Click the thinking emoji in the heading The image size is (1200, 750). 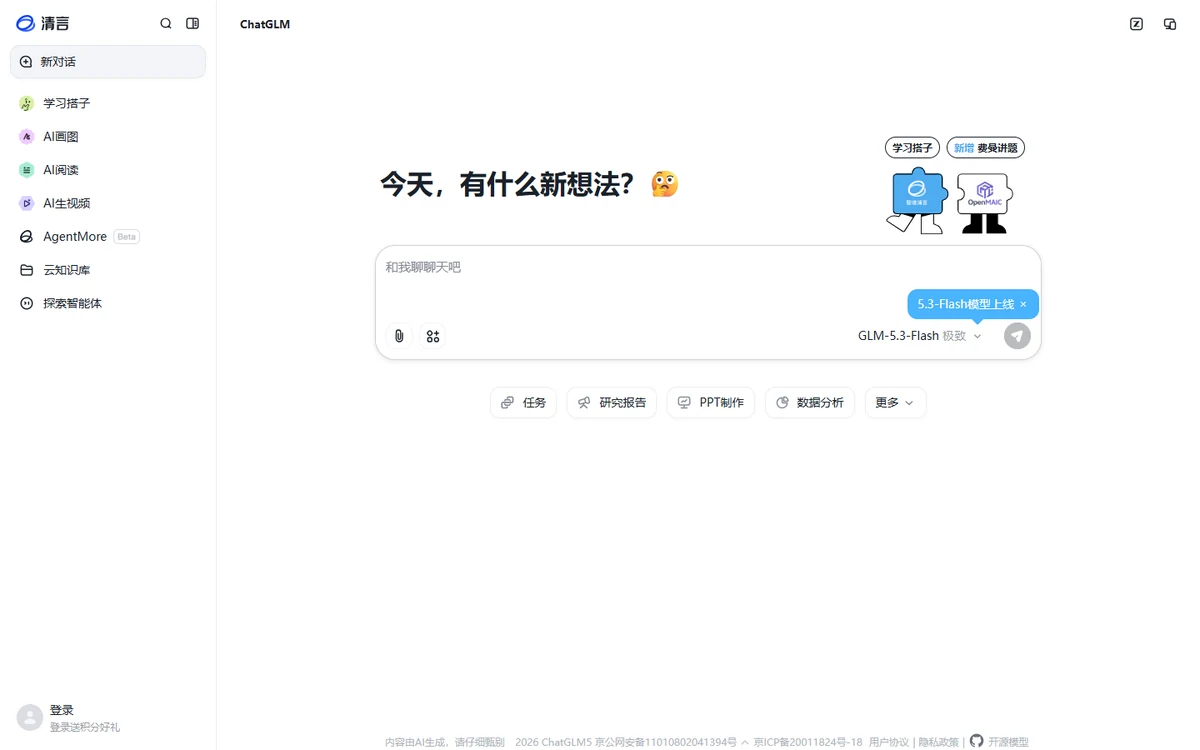tap(665, 184)
